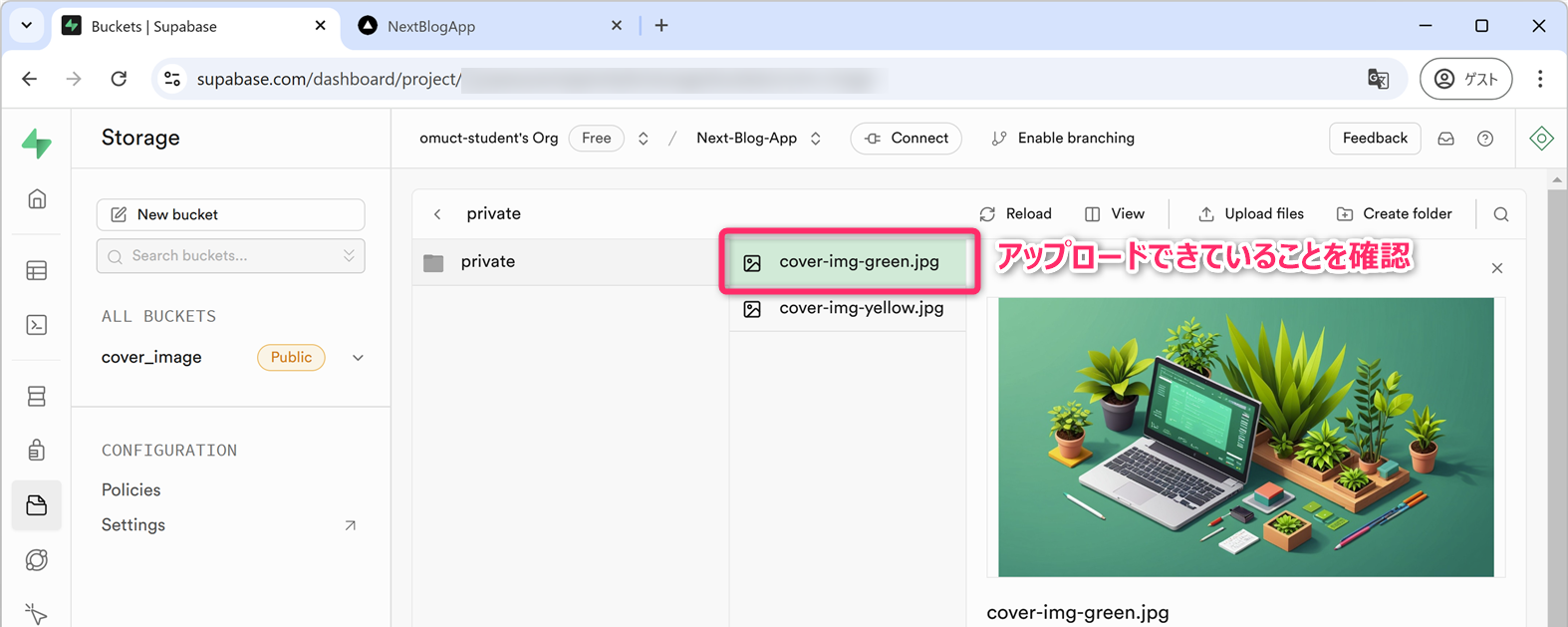Open Edge Functions sidebar icon
This screenshot has width=1568, height=627.
(37, 560)
